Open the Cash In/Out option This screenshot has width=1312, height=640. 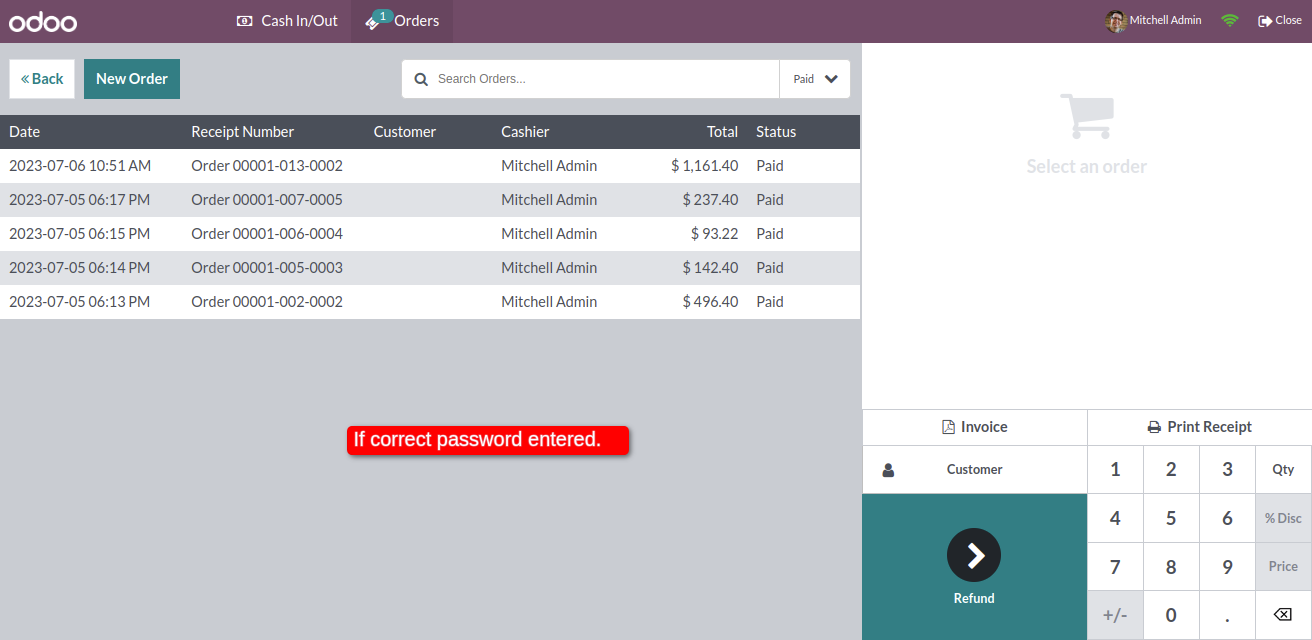(287, 21)
